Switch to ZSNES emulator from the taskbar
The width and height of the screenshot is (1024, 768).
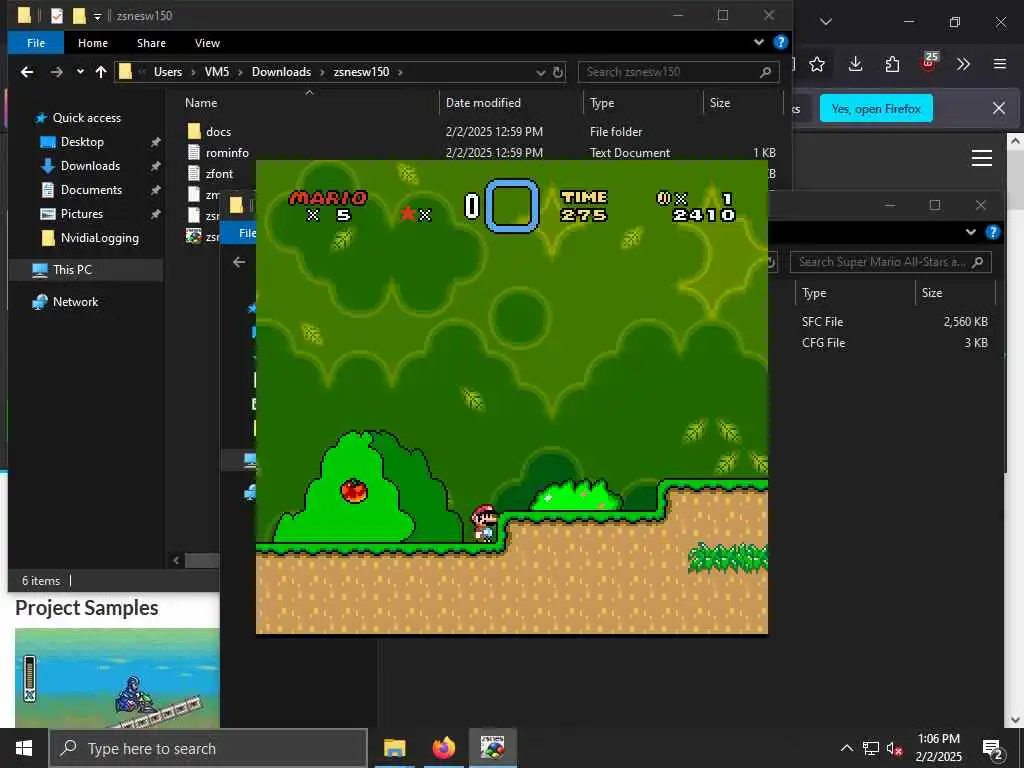pyautogui.click(x=492, y=748)
